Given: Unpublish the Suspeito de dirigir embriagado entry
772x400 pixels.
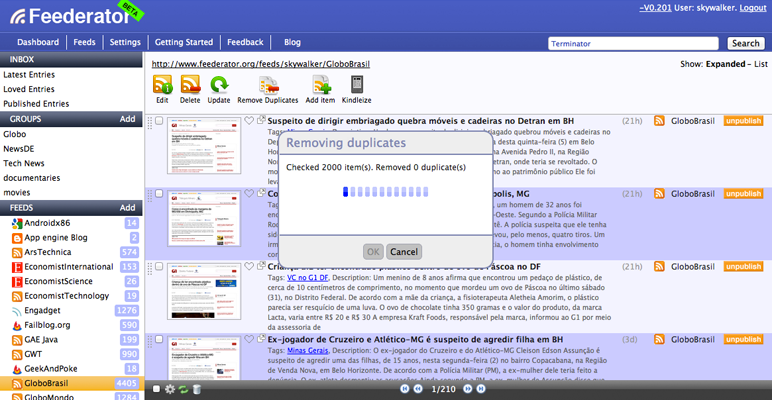Looking at the screenshot, I should coord(743,121).
